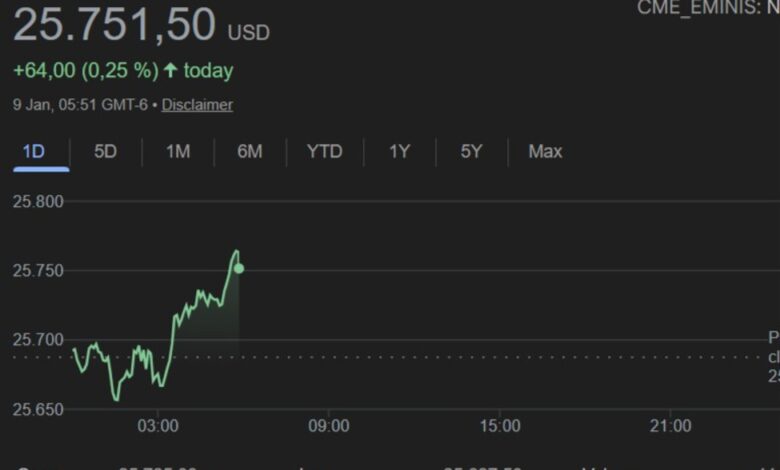Switch to the 5D tab
780x470 pixels.
[x=105, y=152]
